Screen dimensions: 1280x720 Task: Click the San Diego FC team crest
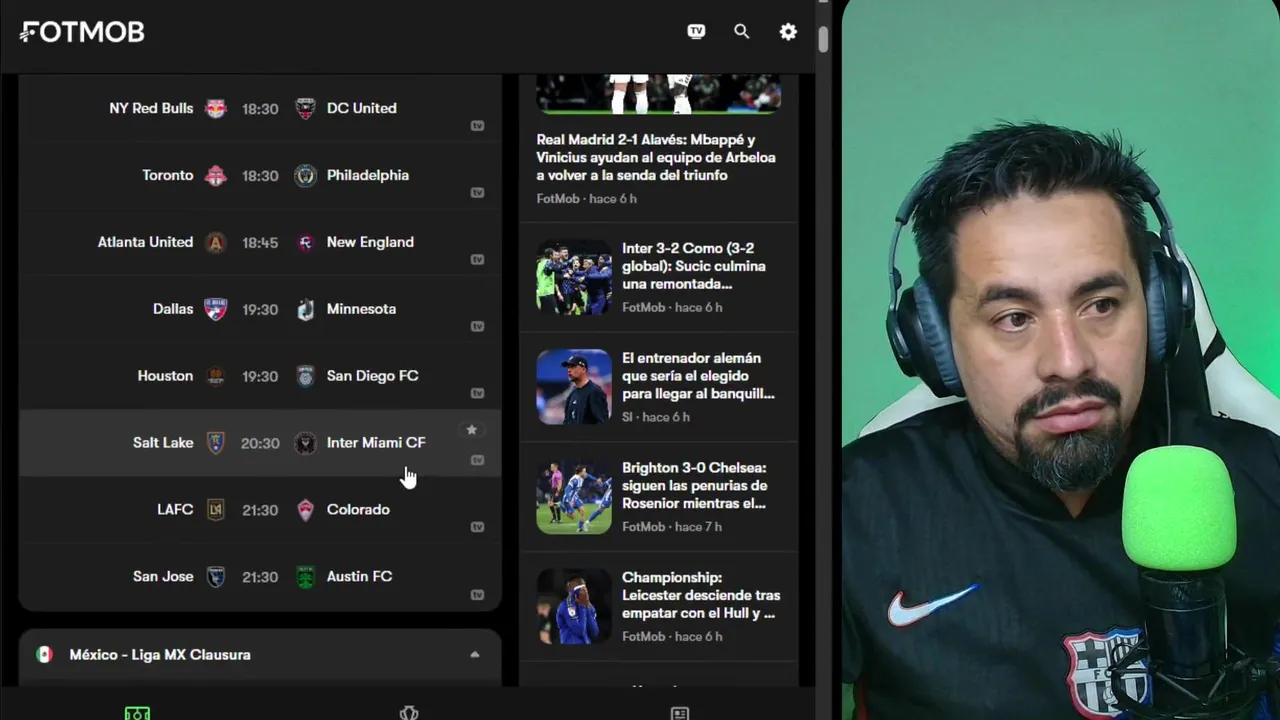point(305,377)
